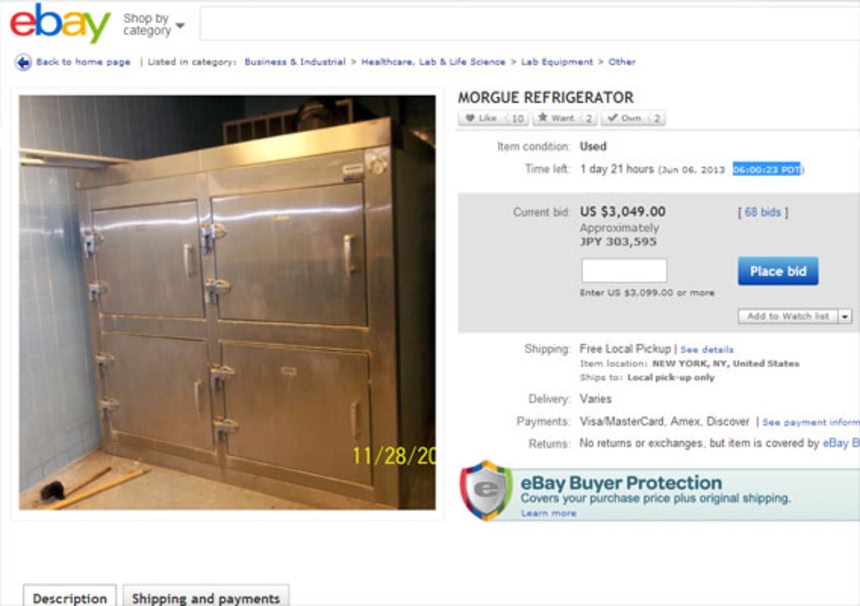The height and width of the screenshot is (606, 860).
Task: Open the Lab Equipment breadcrumb link
Action: click(x=557, y=62)
